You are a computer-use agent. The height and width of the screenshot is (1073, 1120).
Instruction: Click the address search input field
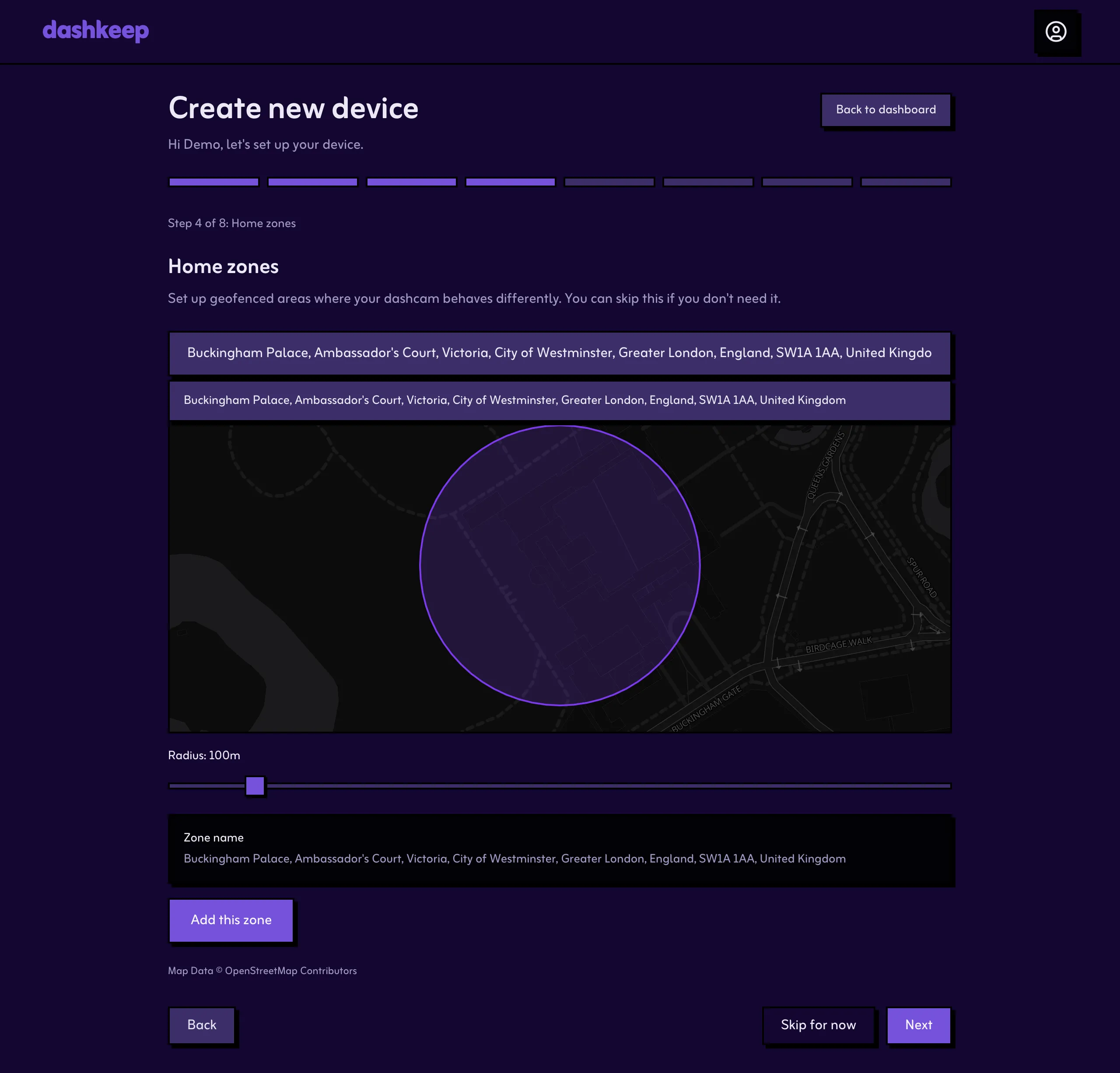point(560,353)
